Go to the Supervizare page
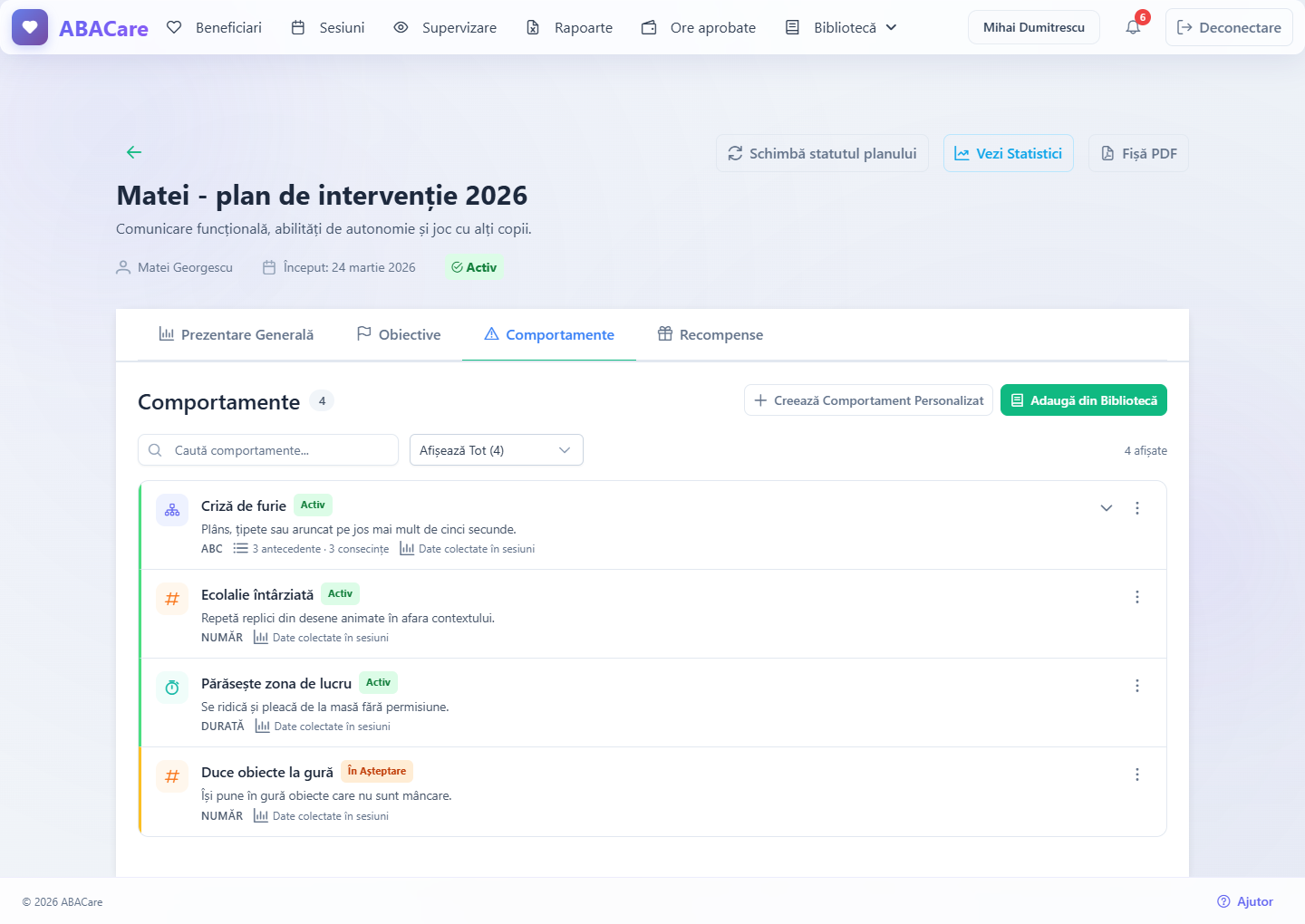 [445, 27]
